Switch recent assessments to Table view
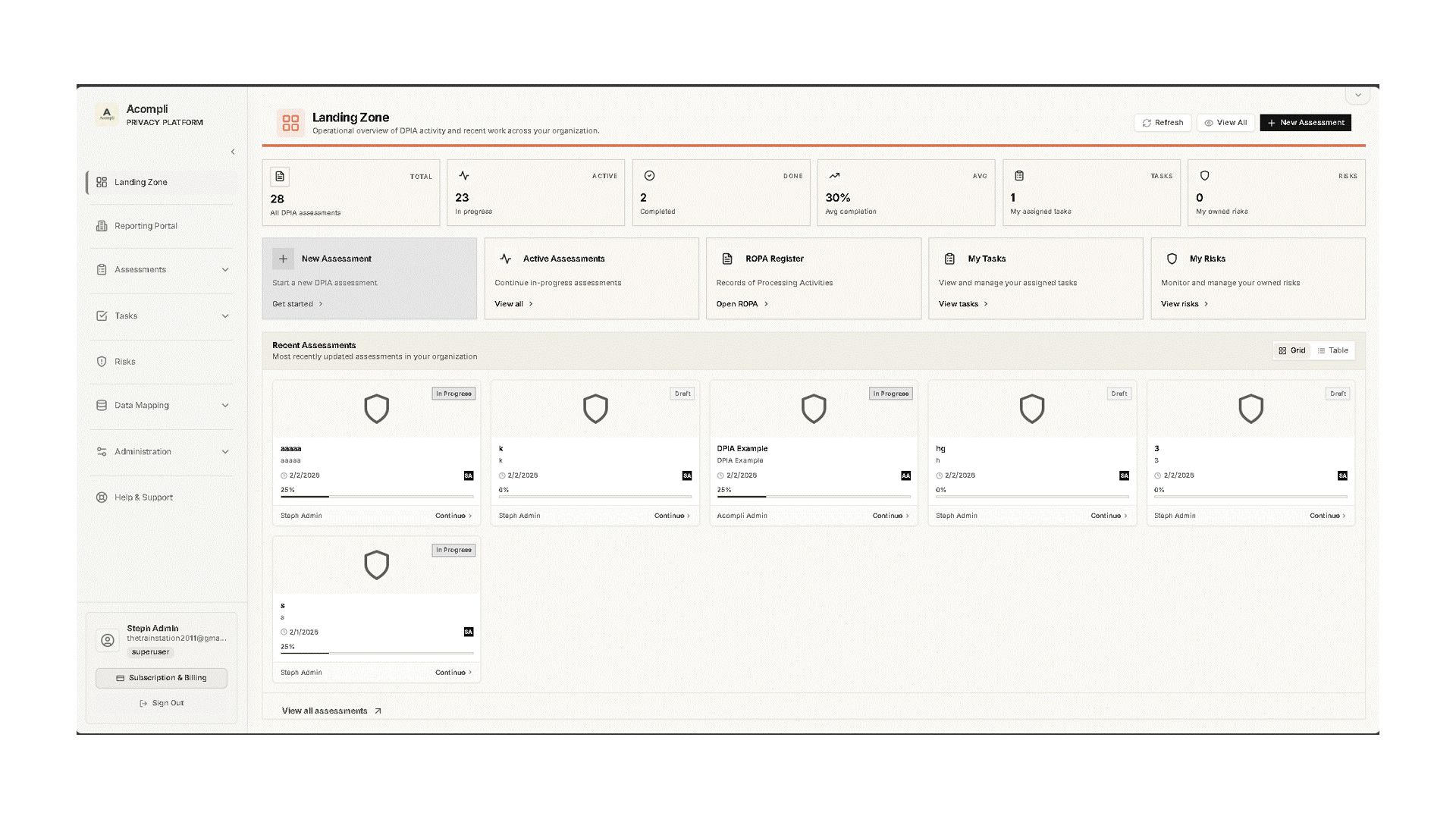The width and height of the screenshot is (1456, 819). click(x=1332, y=350)
